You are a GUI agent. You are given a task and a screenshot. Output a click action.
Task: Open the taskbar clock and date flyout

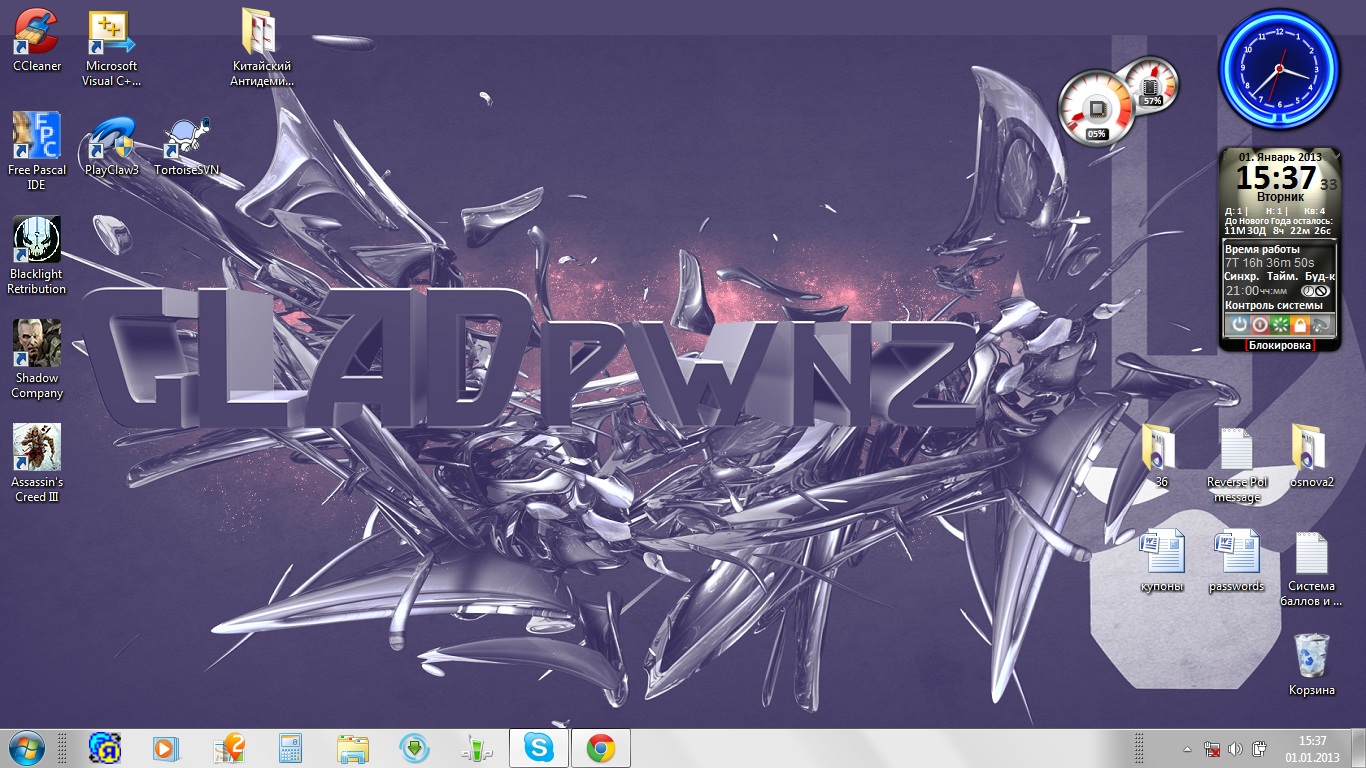coord(1312,748)
